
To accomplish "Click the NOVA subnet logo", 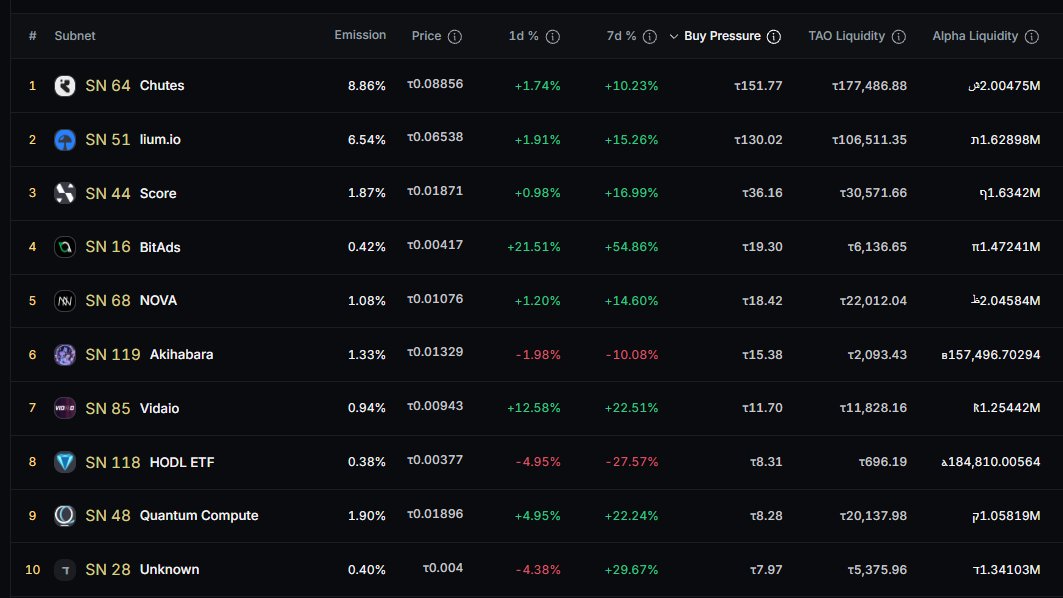I will tap(64, 301).
